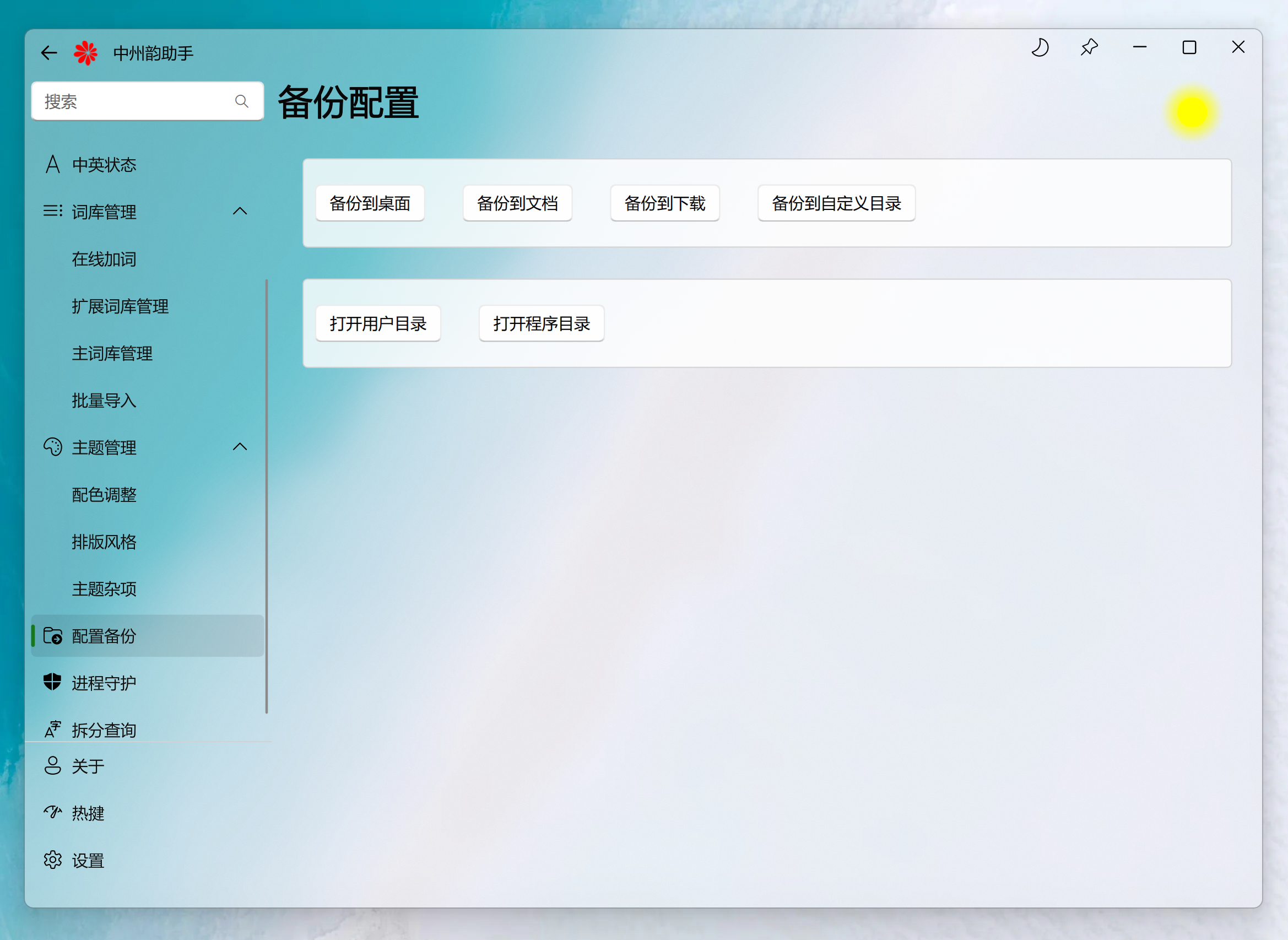The width and height of the screenshot is (1288, 940).
Task: Select 扩展词库管理 in the sidebar
Action: [x=120, y=306]
